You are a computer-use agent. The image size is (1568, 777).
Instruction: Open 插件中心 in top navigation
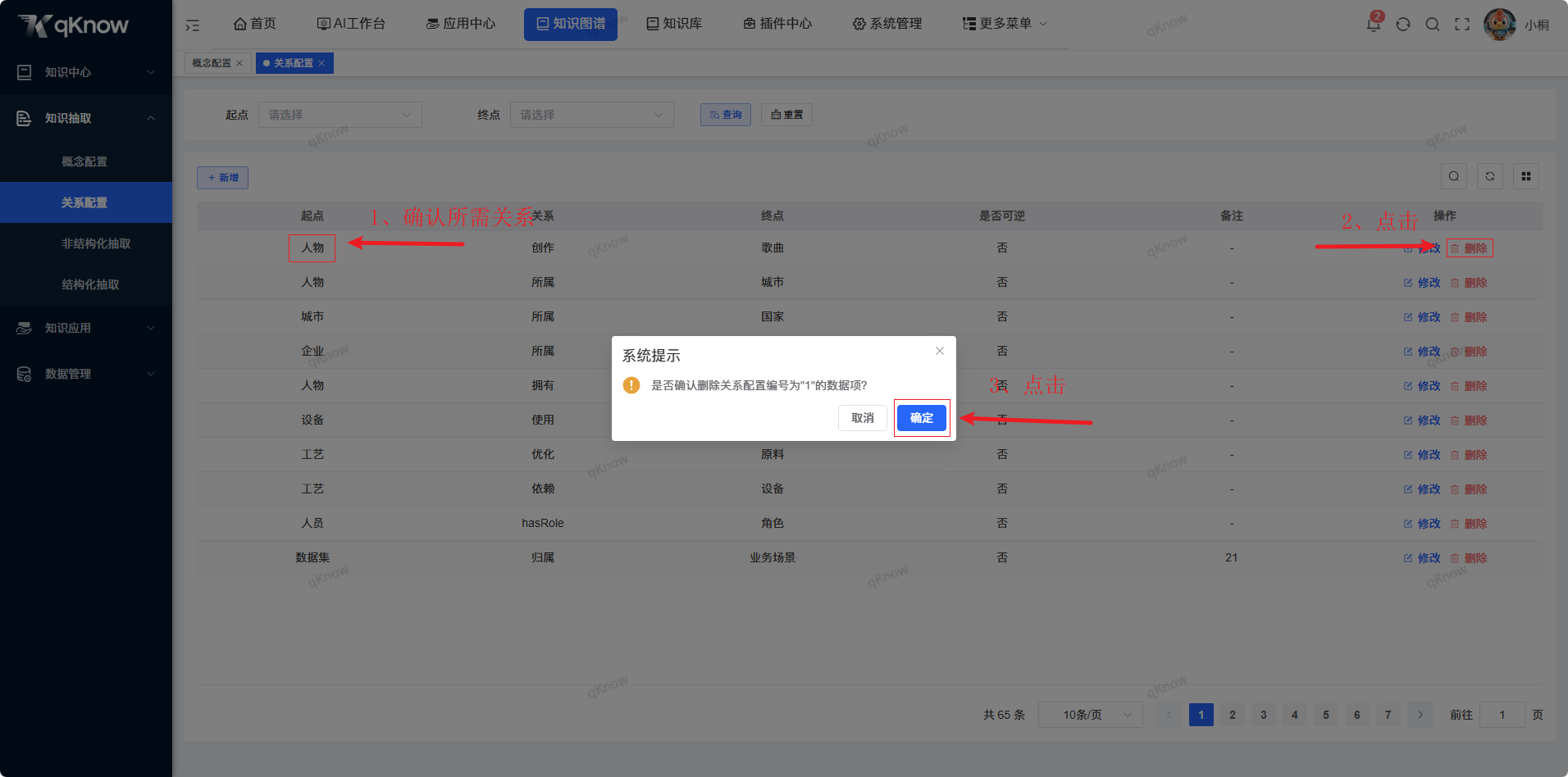pos(777,24)
